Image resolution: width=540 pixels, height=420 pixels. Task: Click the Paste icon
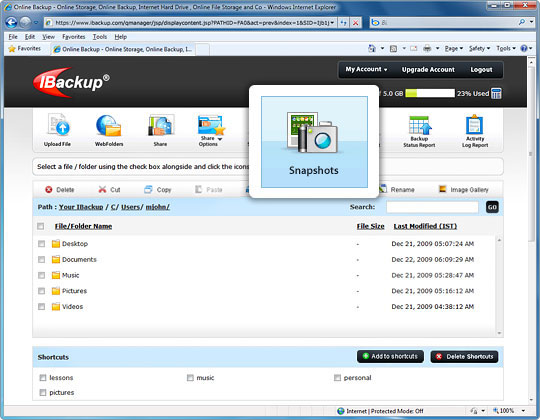(198, 189)
